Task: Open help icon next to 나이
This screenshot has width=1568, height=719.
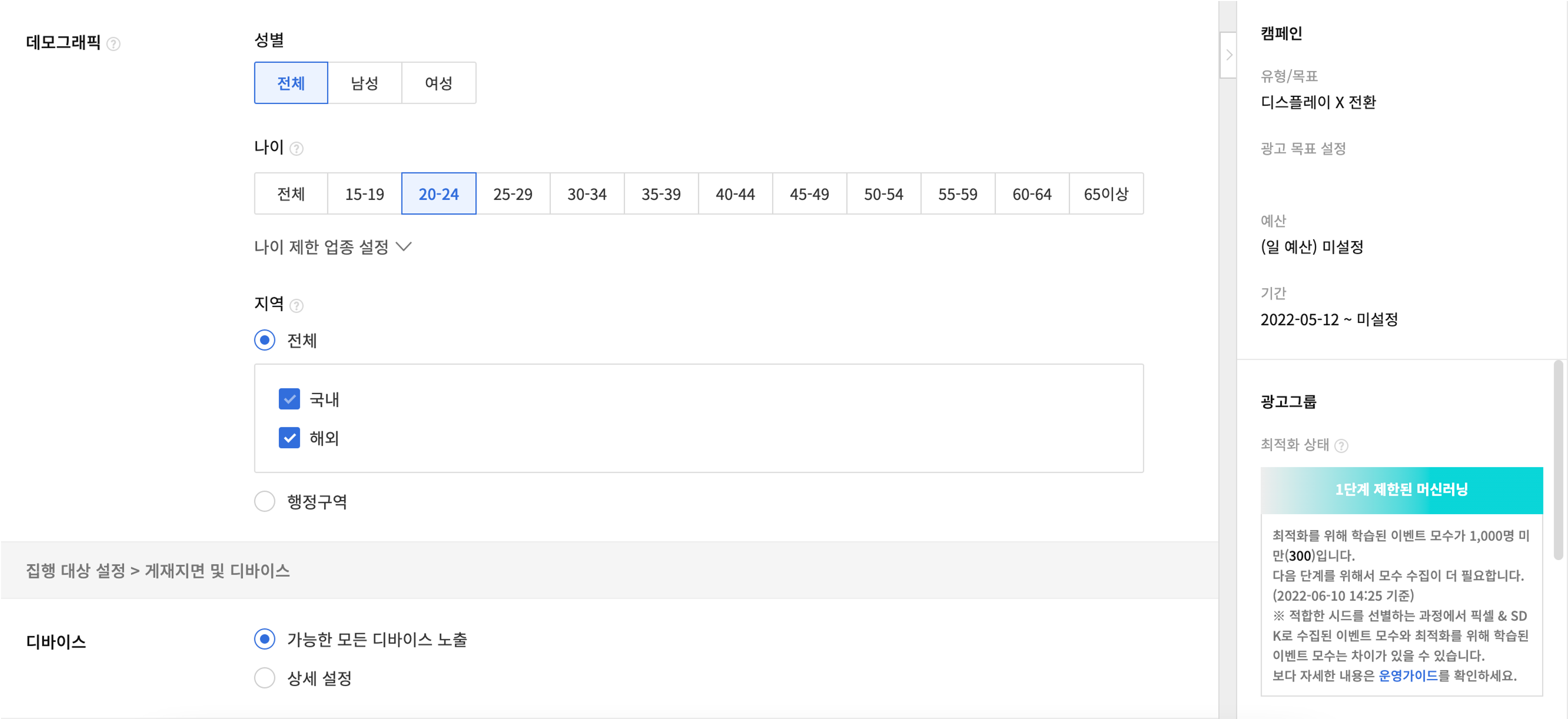Action: pyautogui.click(x=296, y=148)
